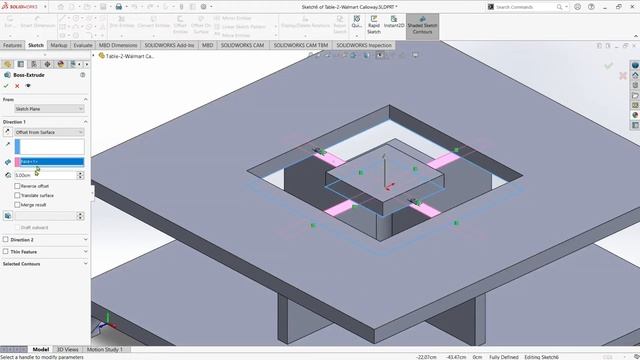
Task: Switch to the Features tab
Action: pos(12,45)
